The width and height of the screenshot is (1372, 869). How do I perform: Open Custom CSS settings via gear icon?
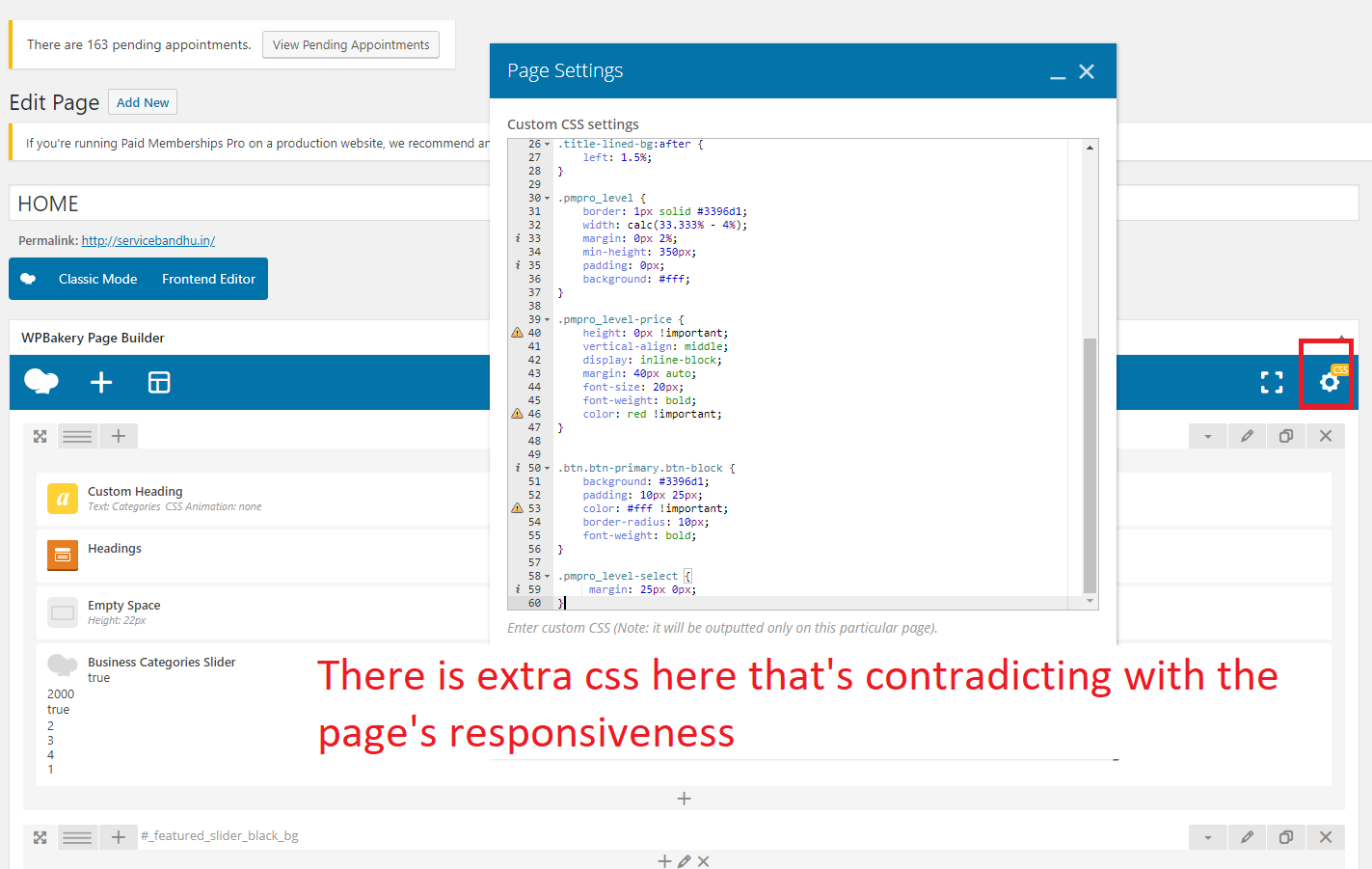pyautogui.click(x=1328, y=382)
